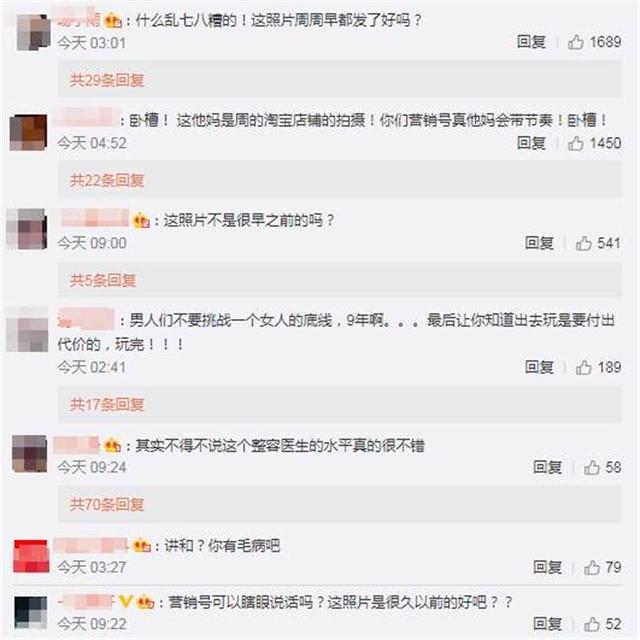Like the comment with 1689 likes
The height and width of the screenshot is (640, 640).
[576, 42]
